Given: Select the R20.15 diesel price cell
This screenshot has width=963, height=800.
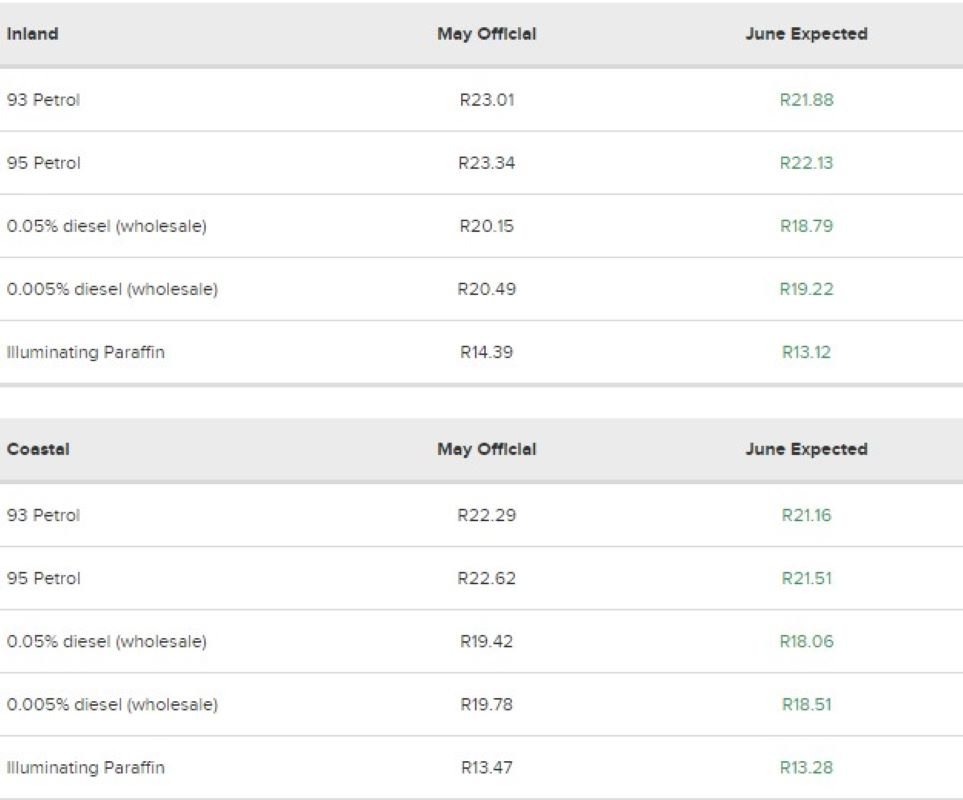Looking at the screenshot, I should point(486,226).
